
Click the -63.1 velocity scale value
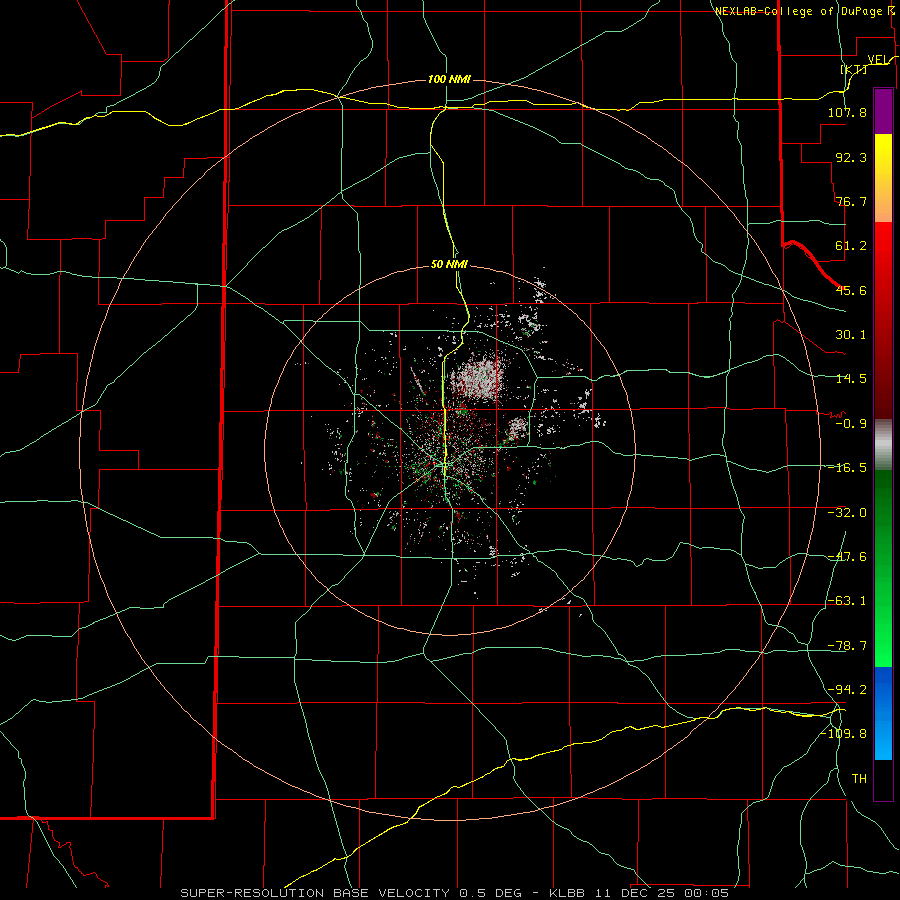point(847,601)
